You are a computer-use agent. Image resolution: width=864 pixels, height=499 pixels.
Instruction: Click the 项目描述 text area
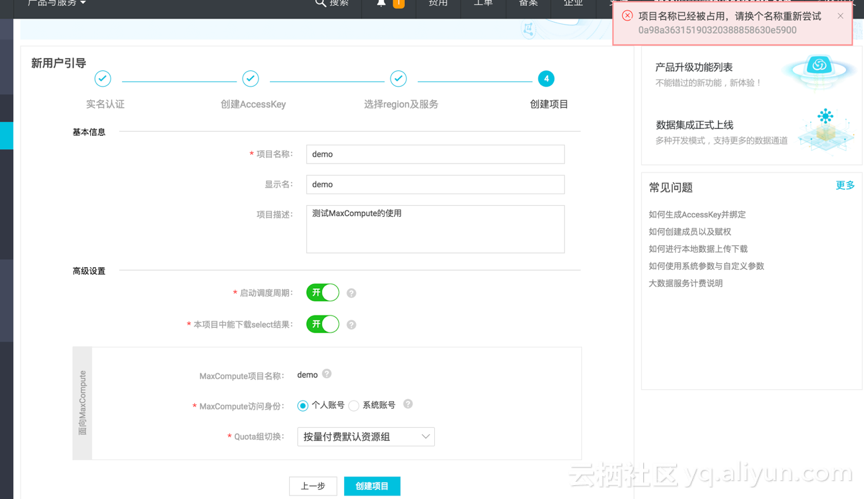tap(435, 229)
